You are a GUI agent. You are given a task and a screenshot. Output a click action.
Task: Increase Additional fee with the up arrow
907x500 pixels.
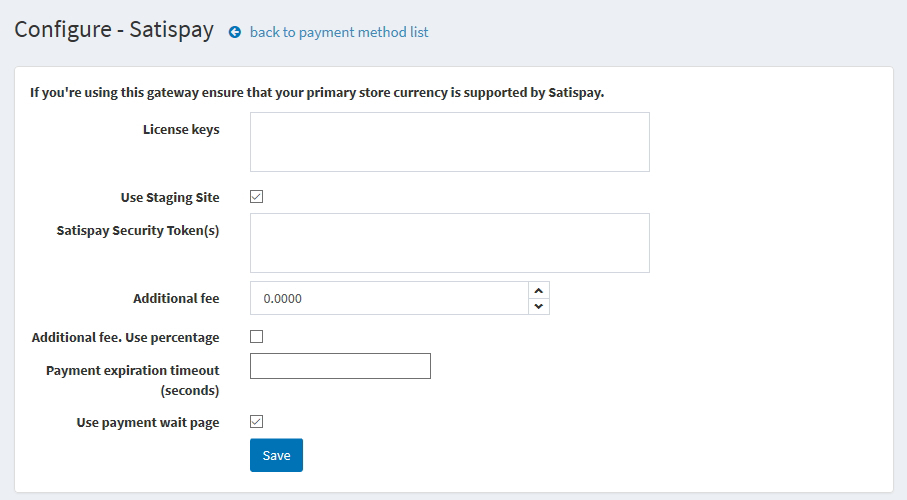tap(539, 291)
